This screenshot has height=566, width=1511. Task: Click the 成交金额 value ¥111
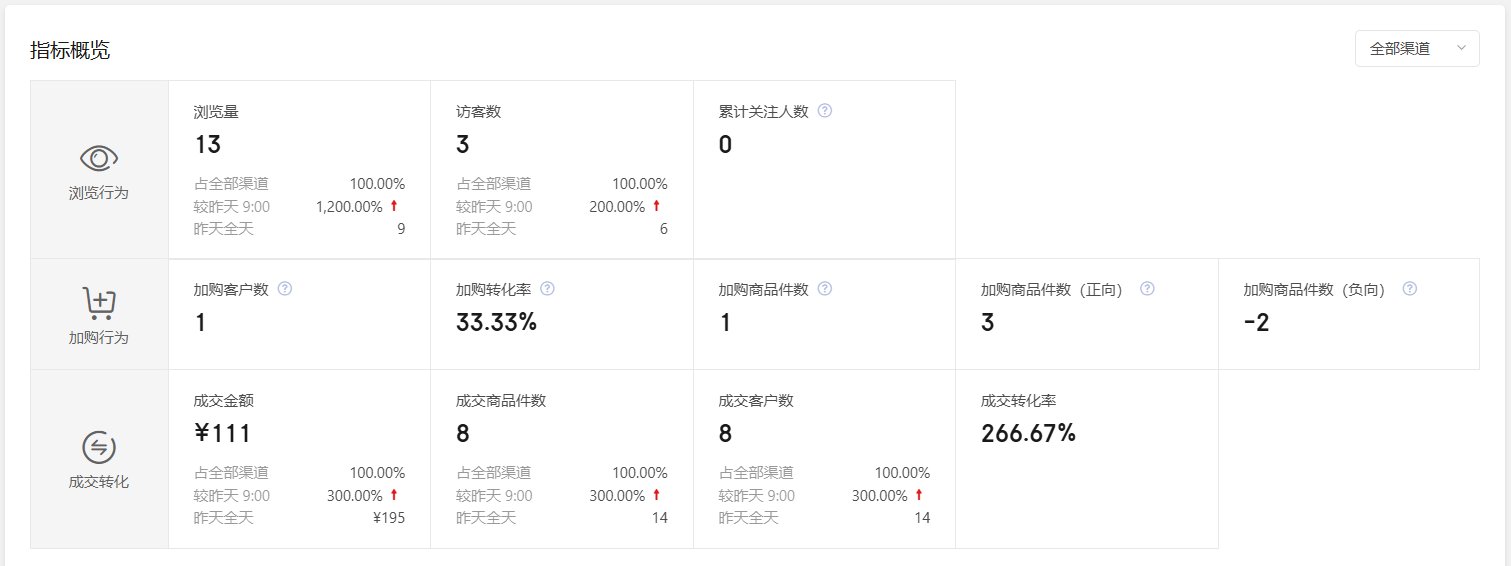222,434
